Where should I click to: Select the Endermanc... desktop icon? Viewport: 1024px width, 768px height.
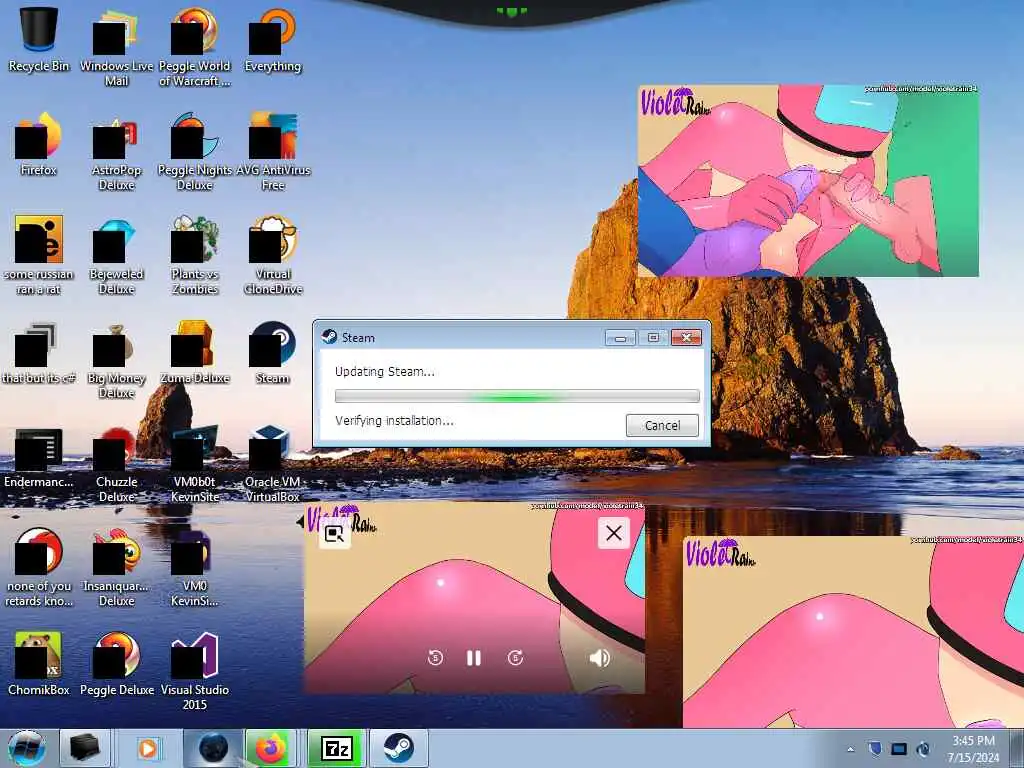(39, 457)
